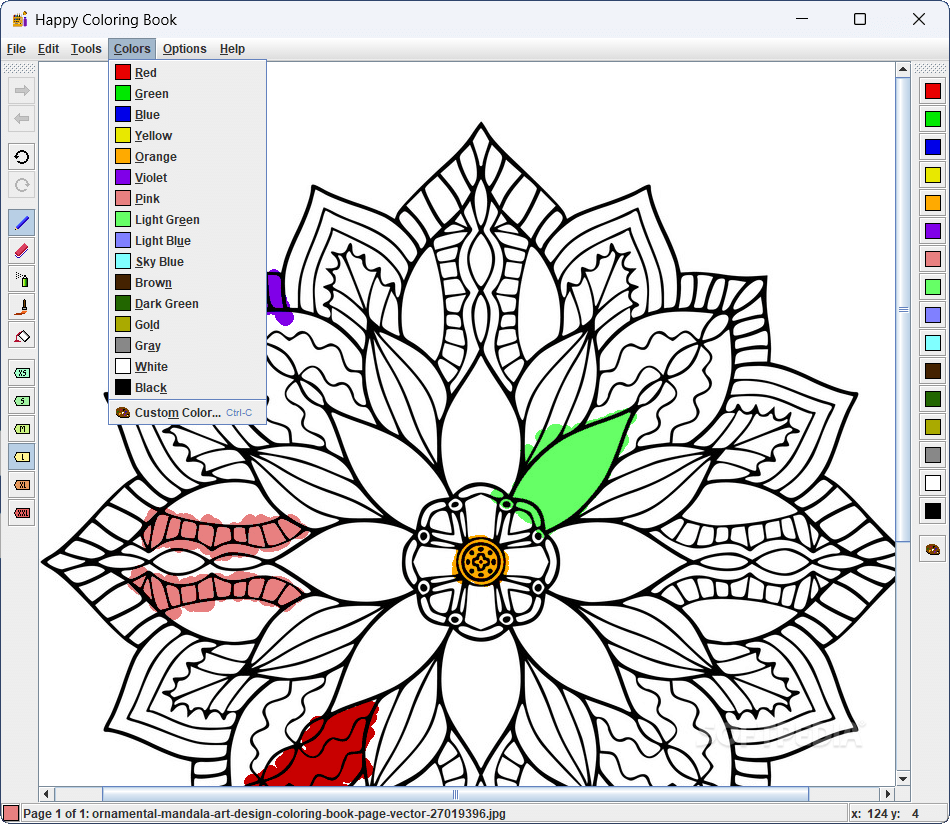Click the current color indicator in status bar
950x824 pixels.
click(x=10, y=814)
